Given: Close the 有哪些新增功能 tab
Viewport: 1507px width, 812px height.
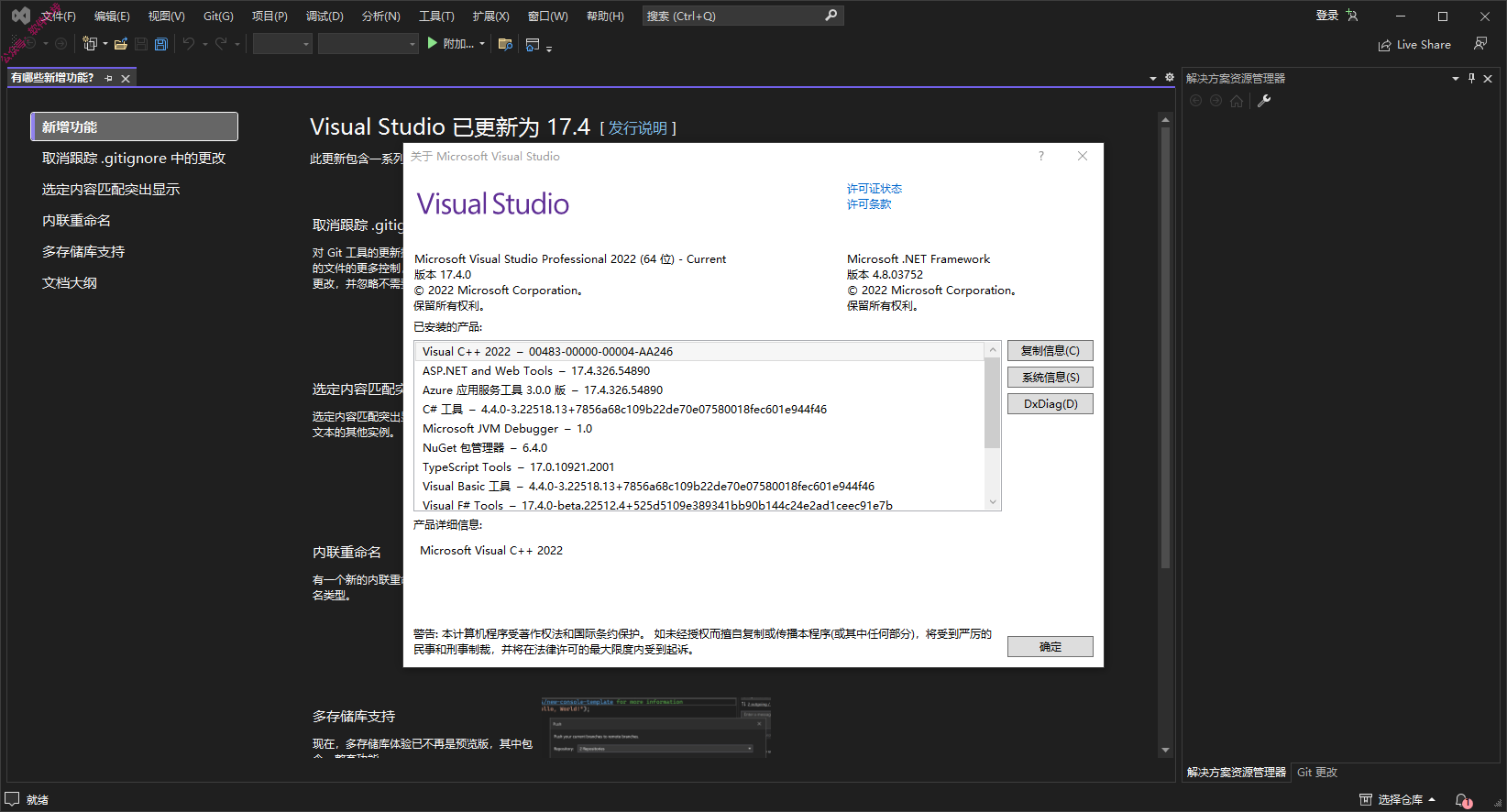Looking at the screenshot, I should pyautogui.click(x=126, y=78).
